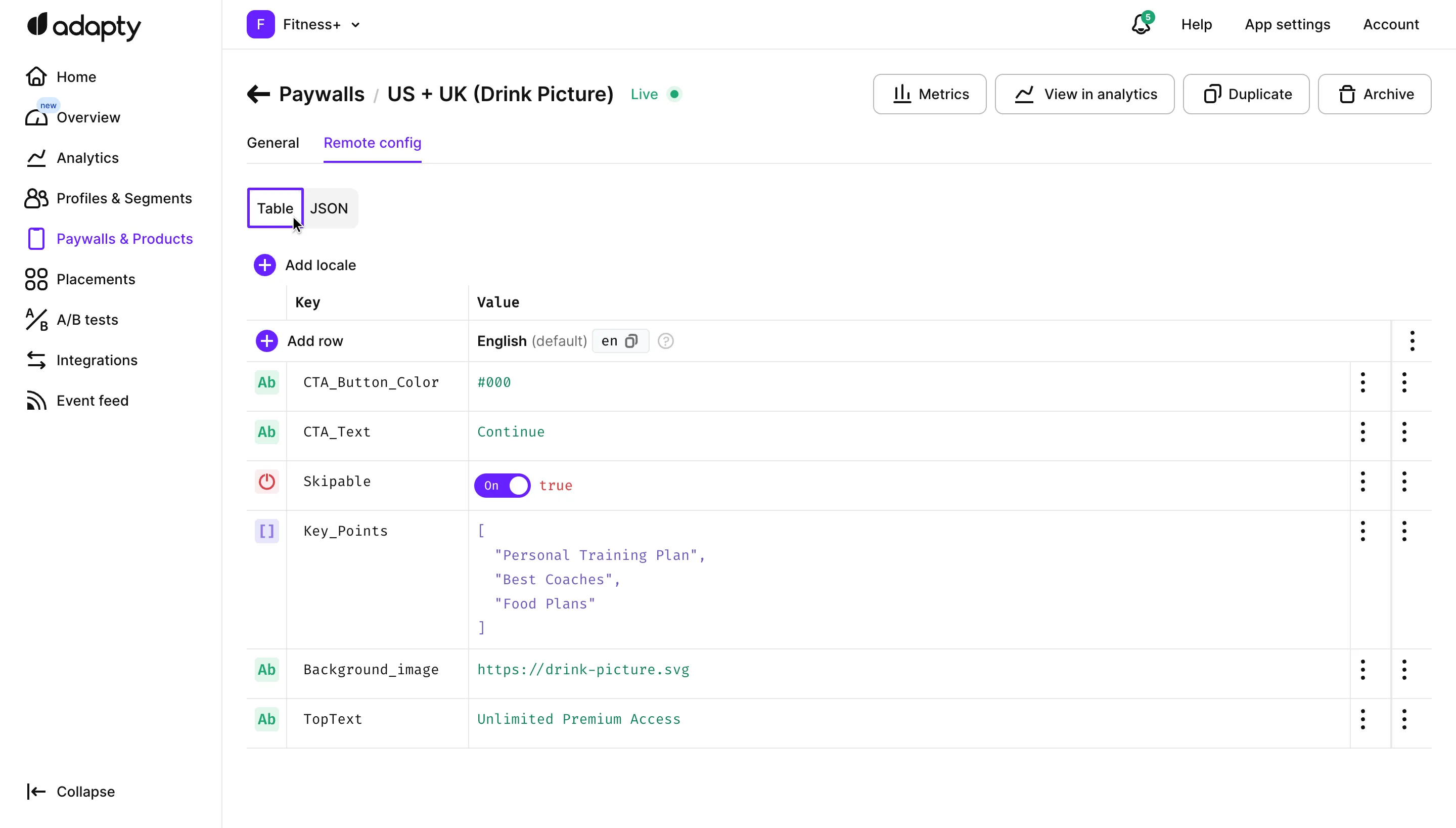Click the Adapty logo
1456x828 pixels.
click(82, 27)
